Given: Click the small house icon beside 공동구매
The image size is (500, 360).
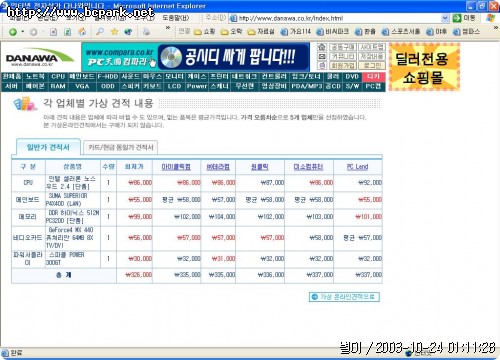Looking at the screenshot, I should (321, 47).
